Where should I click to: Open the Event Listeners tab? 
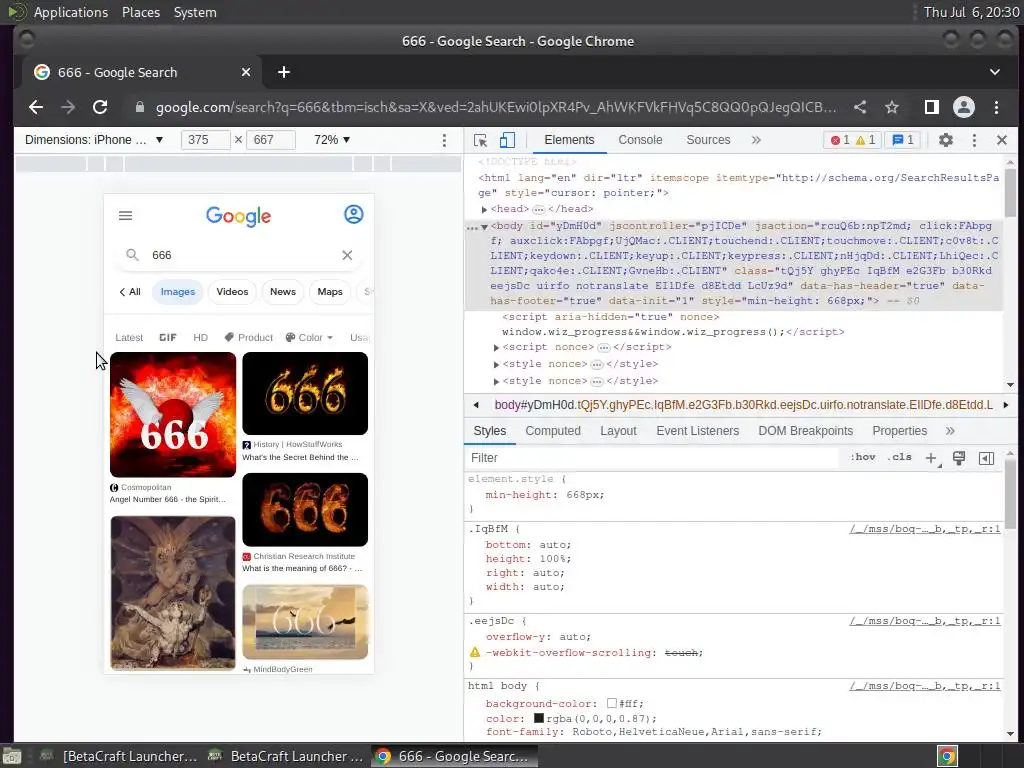click(697, 431)
